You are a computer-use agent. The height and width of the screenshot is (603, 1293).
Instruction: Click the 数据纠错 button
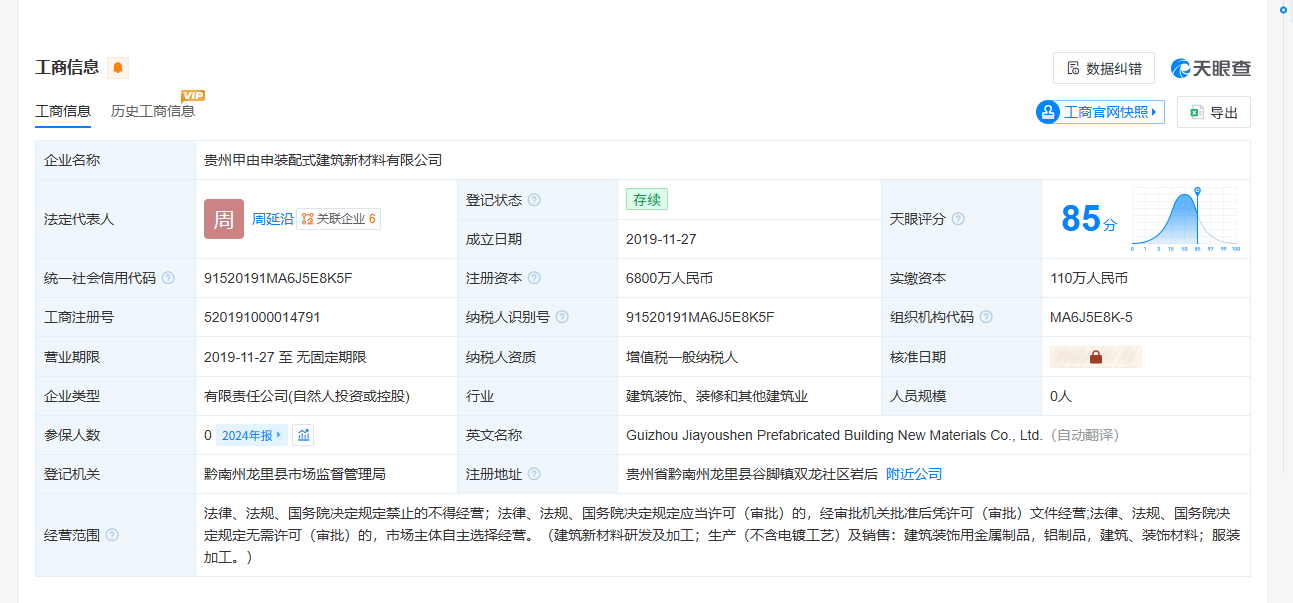point(1104,68)
